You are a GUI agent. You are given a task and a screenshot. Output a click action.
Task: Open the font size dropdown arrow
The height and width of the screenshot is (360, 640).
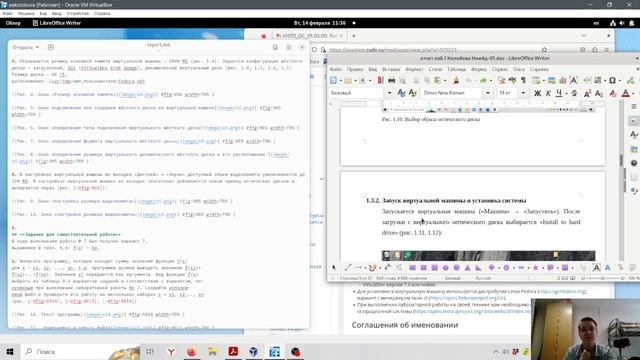coord(523,93)
